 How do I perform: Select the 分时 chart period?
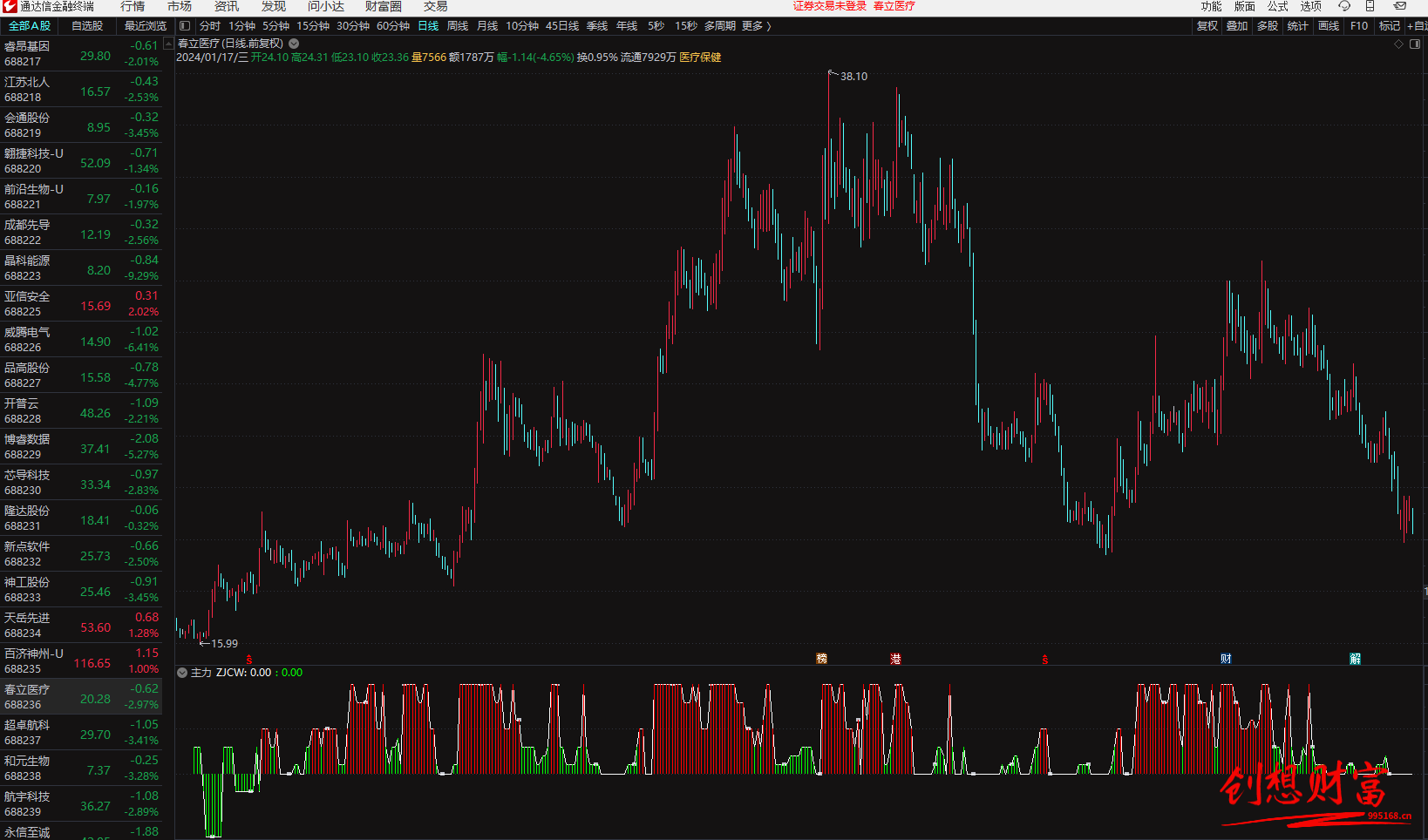click(210, 26)
